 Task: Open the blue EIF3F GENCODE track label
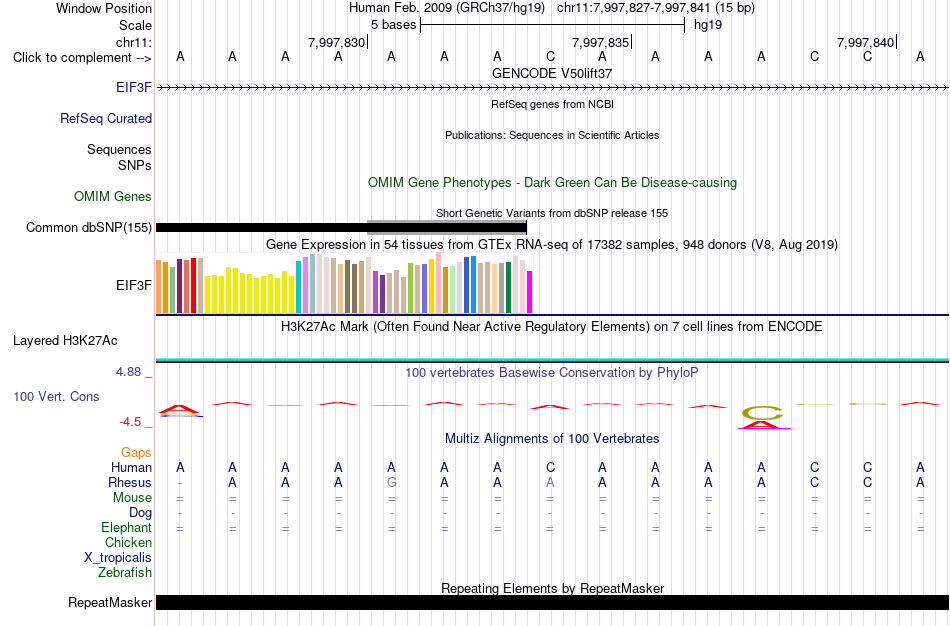pos(134,87)
